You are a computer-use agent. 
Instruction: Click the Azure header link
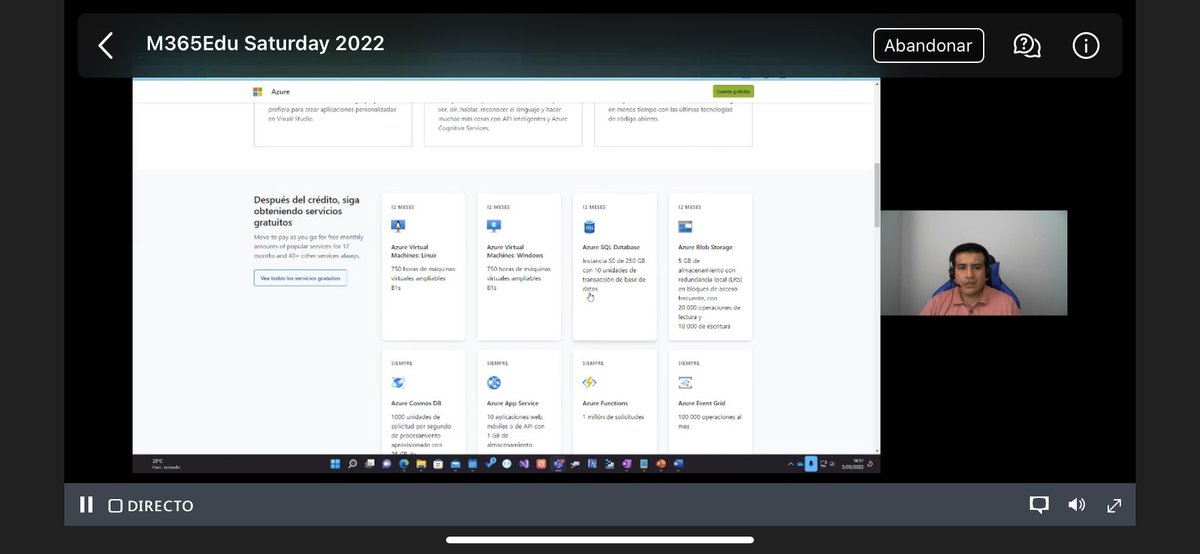click(x=280, y=91)
